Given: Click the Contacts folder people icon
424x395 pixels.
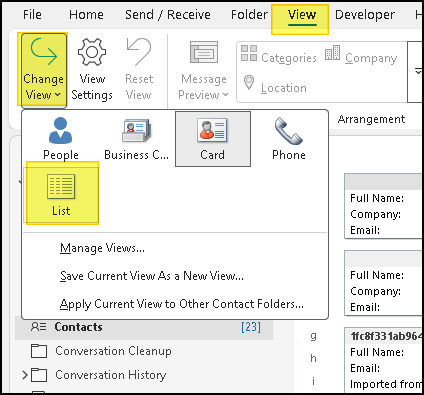Looking at the screenshot, I should [x=38, y=327].
